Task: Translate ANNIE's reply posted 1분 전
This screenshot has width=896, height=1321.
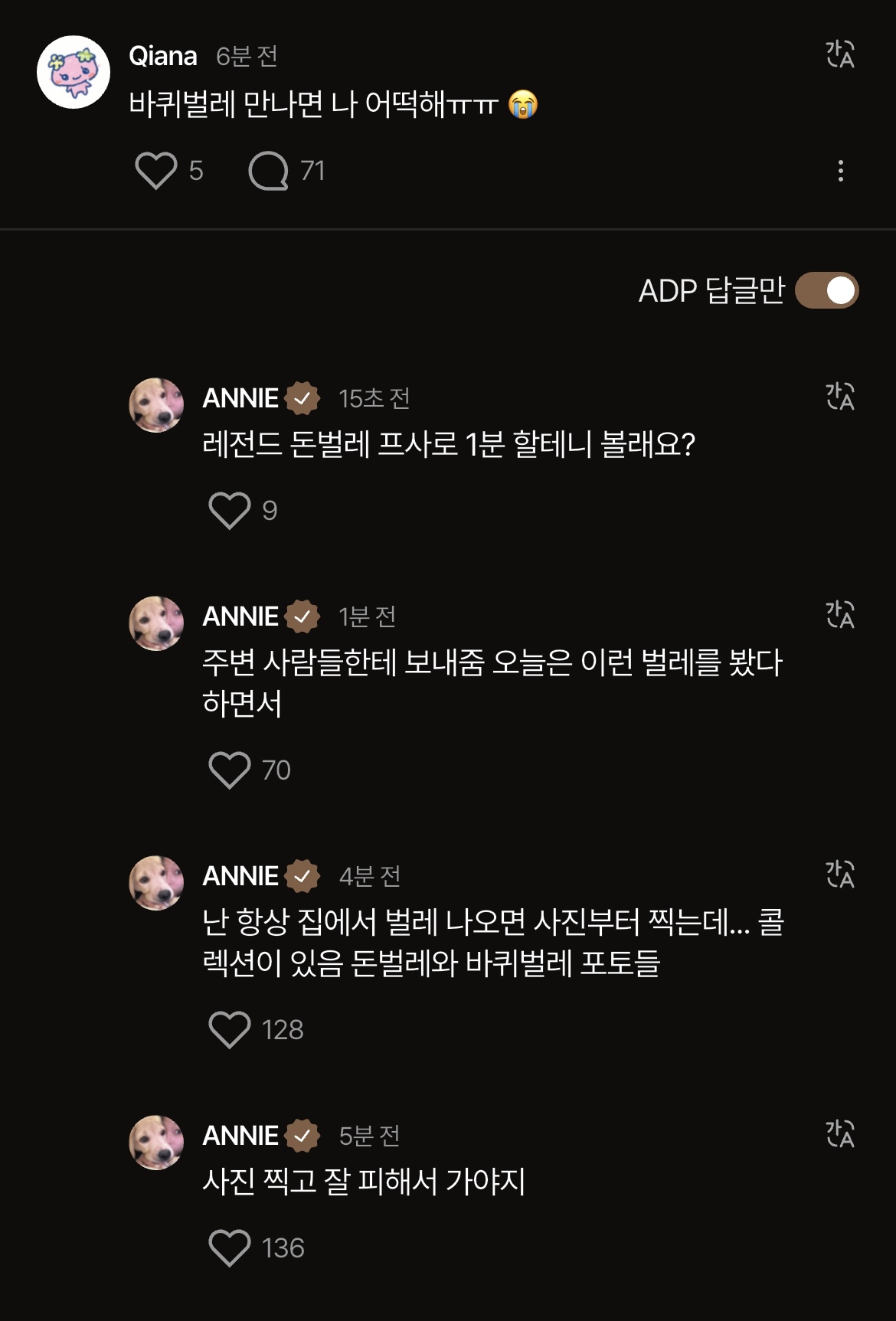Action: [x=840, y=615]
